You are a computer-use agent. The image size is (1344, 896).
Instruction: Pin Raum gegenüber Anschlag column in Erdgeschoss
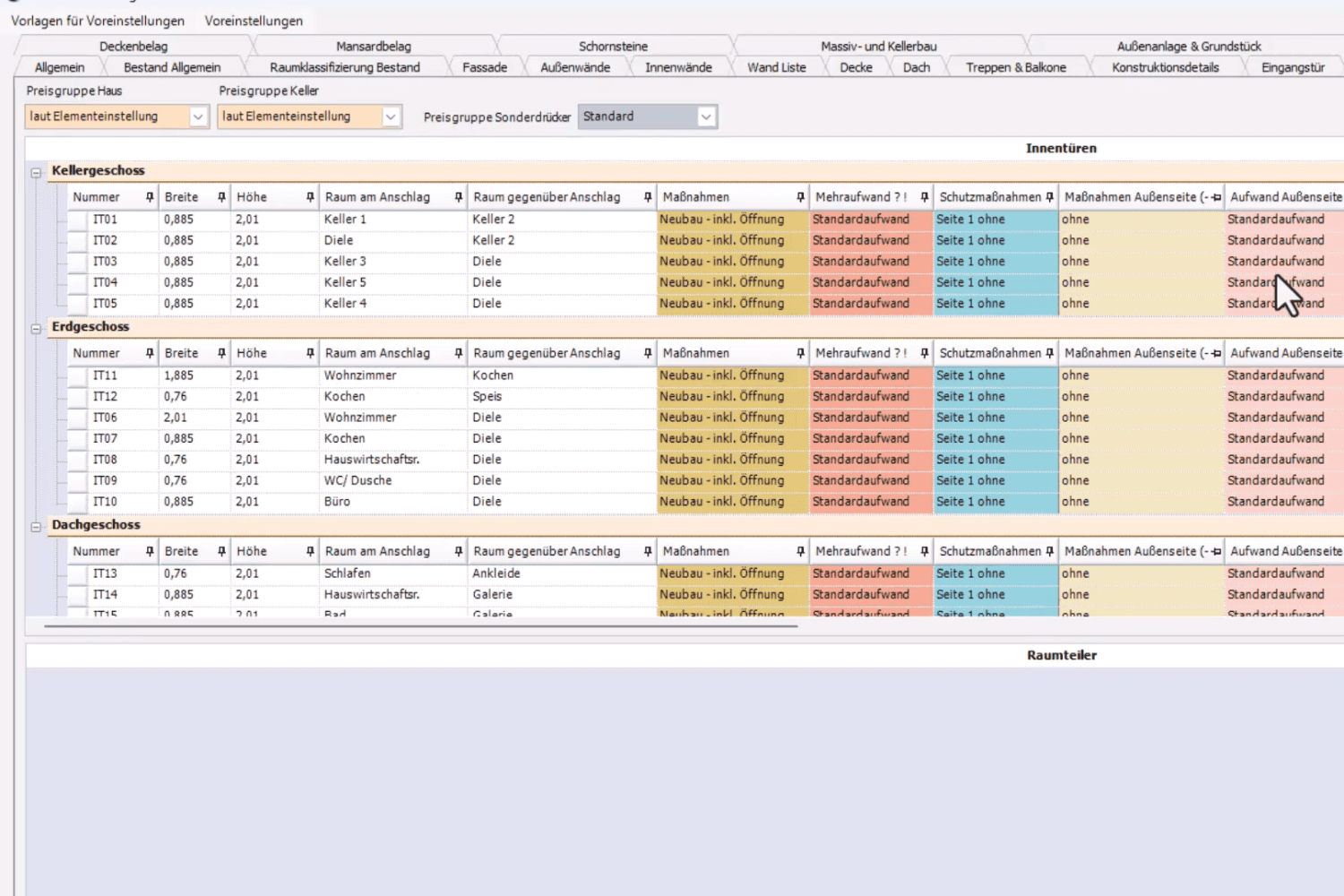pyautogui.click(x=647, y=353)
